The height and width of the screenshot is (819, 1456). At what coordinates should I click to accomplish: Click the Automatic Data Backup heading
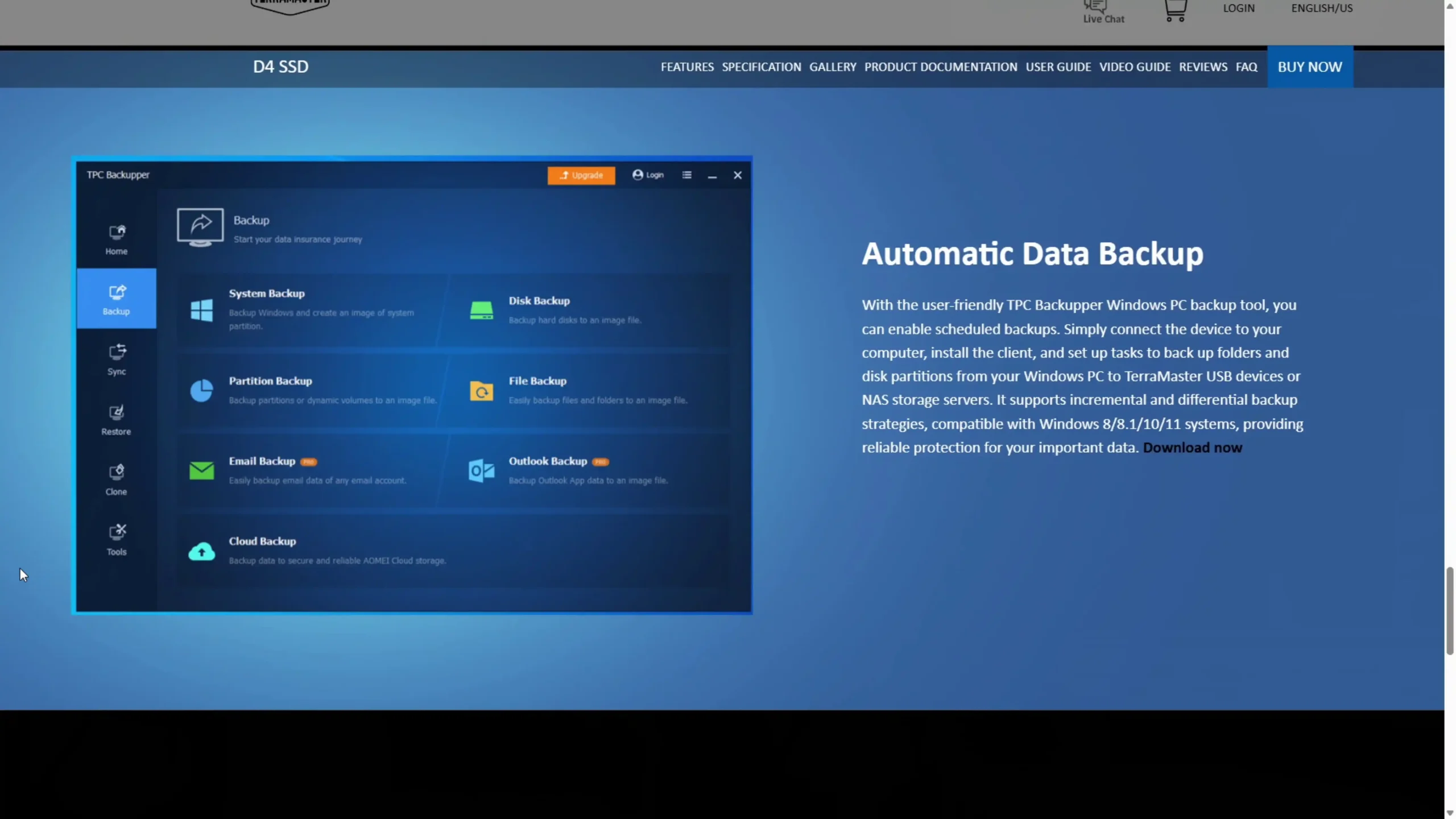tap(1032, 254)
